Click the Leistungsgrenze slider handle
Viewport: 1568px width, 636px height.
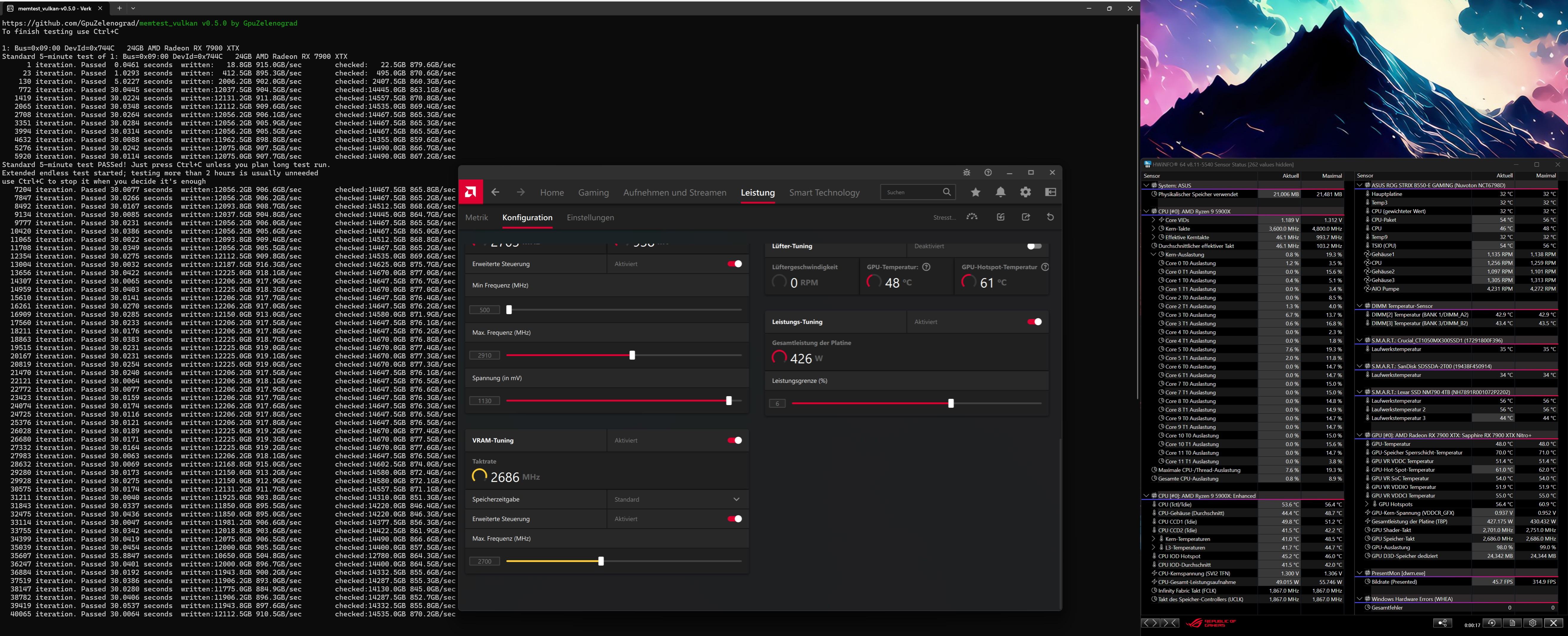point(951,404)
